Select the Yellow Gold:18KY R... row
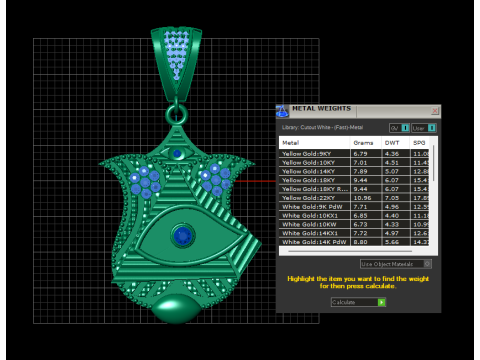This screenshot has width=480, height=360. click(x=354, y=189)
